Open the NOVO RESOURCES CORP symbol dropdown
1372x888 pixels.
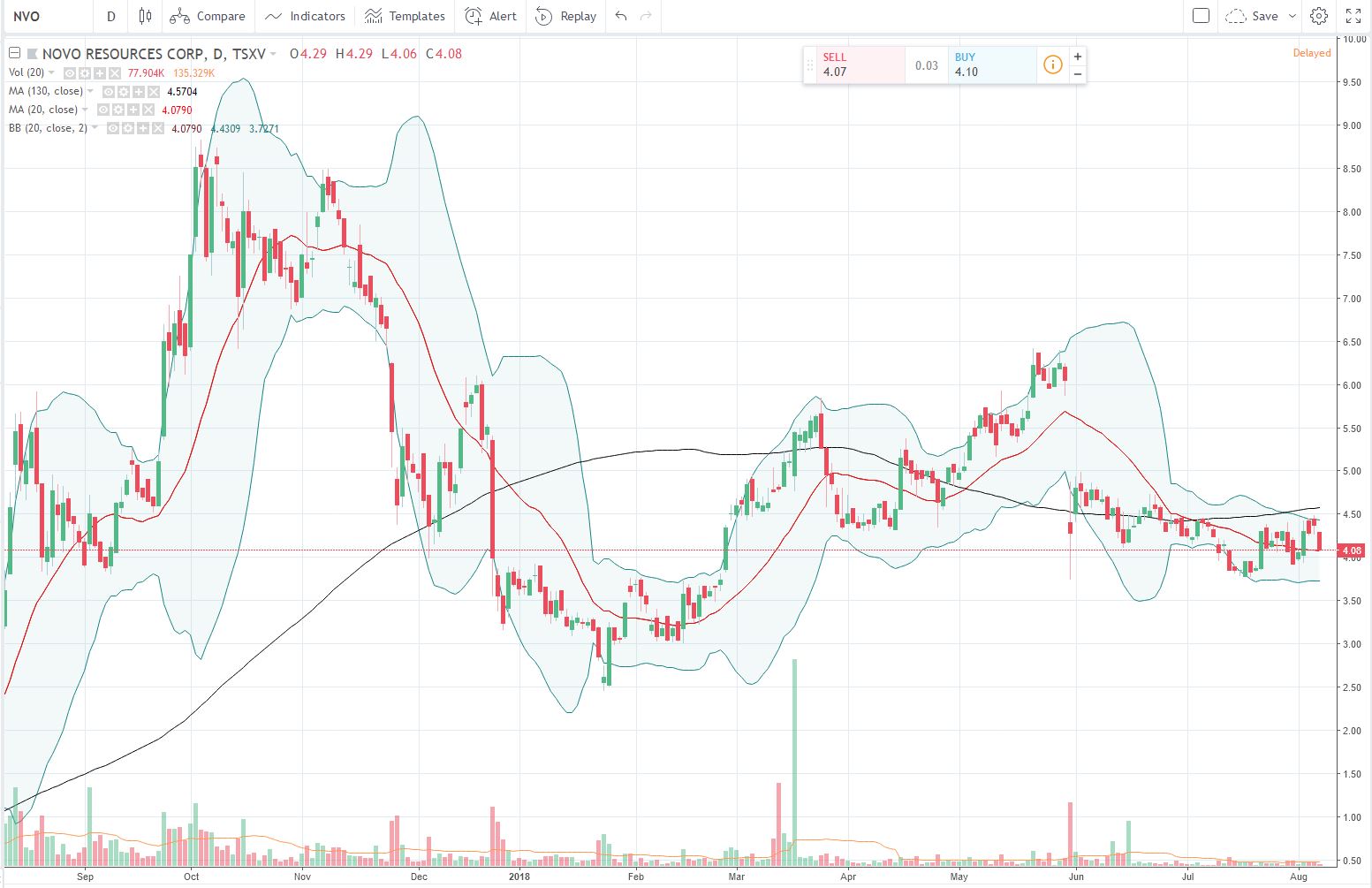[x=273, y=54]
